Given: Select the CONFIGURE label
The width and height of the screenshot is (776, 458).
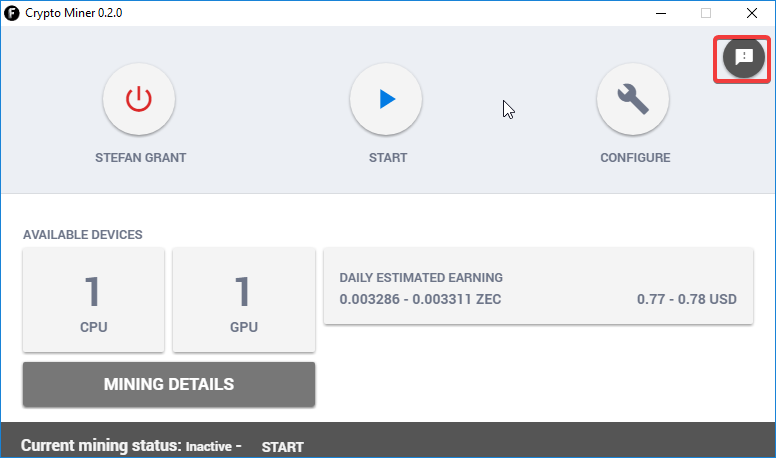Looking at the screenshot, I should point(635,158).
